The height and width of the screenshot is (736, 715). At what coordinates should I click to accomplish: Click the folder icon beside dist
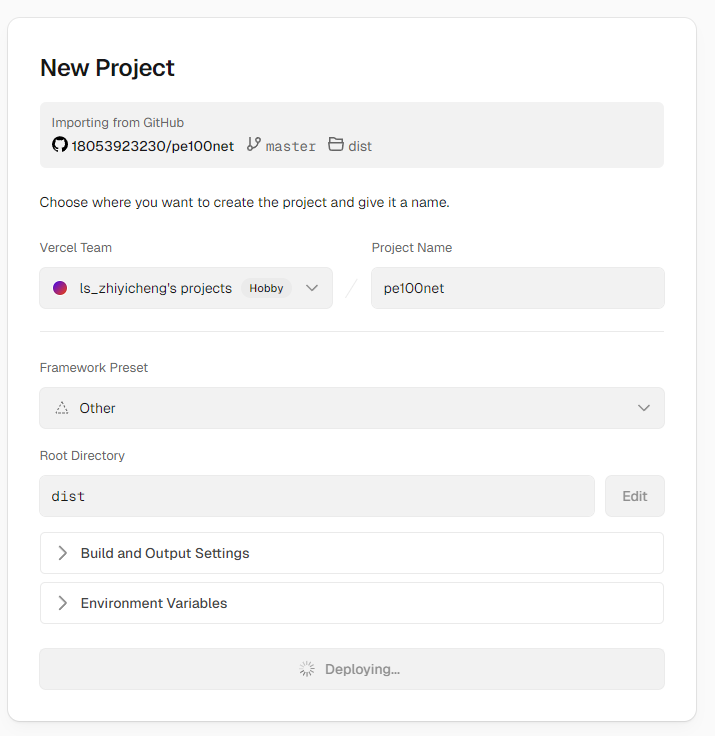(x=336, y=145)
